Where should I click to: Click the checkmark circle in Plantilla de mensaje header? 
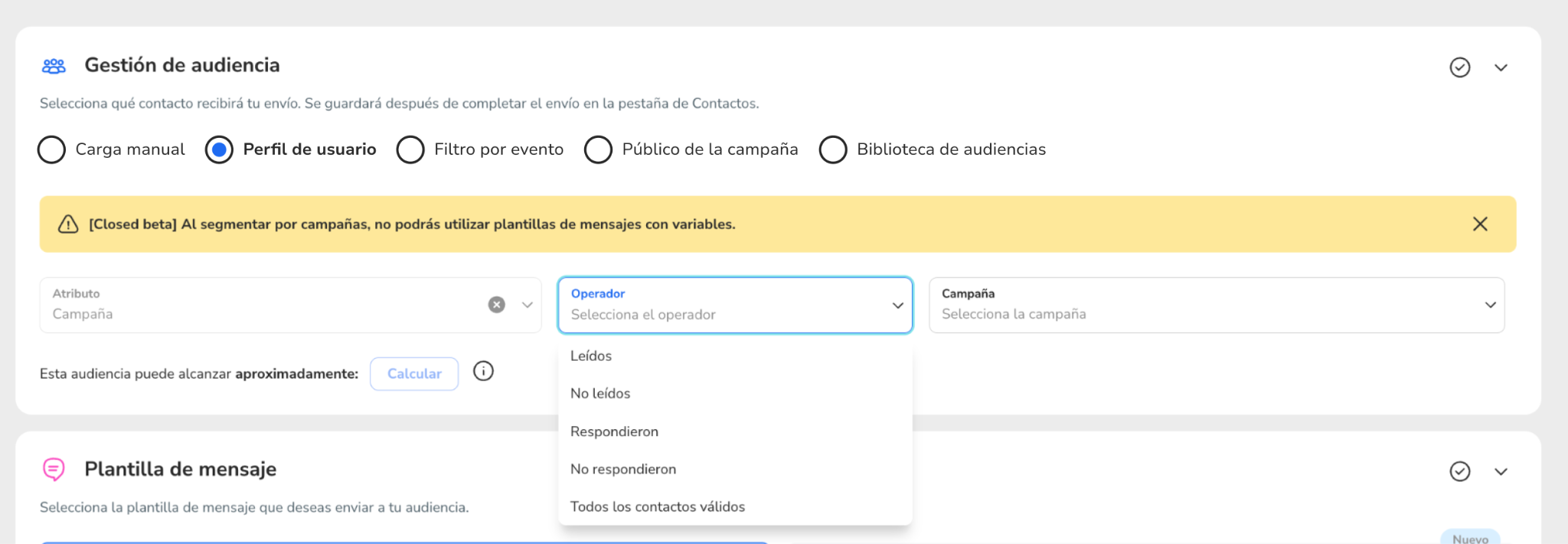coord(1460,471)
